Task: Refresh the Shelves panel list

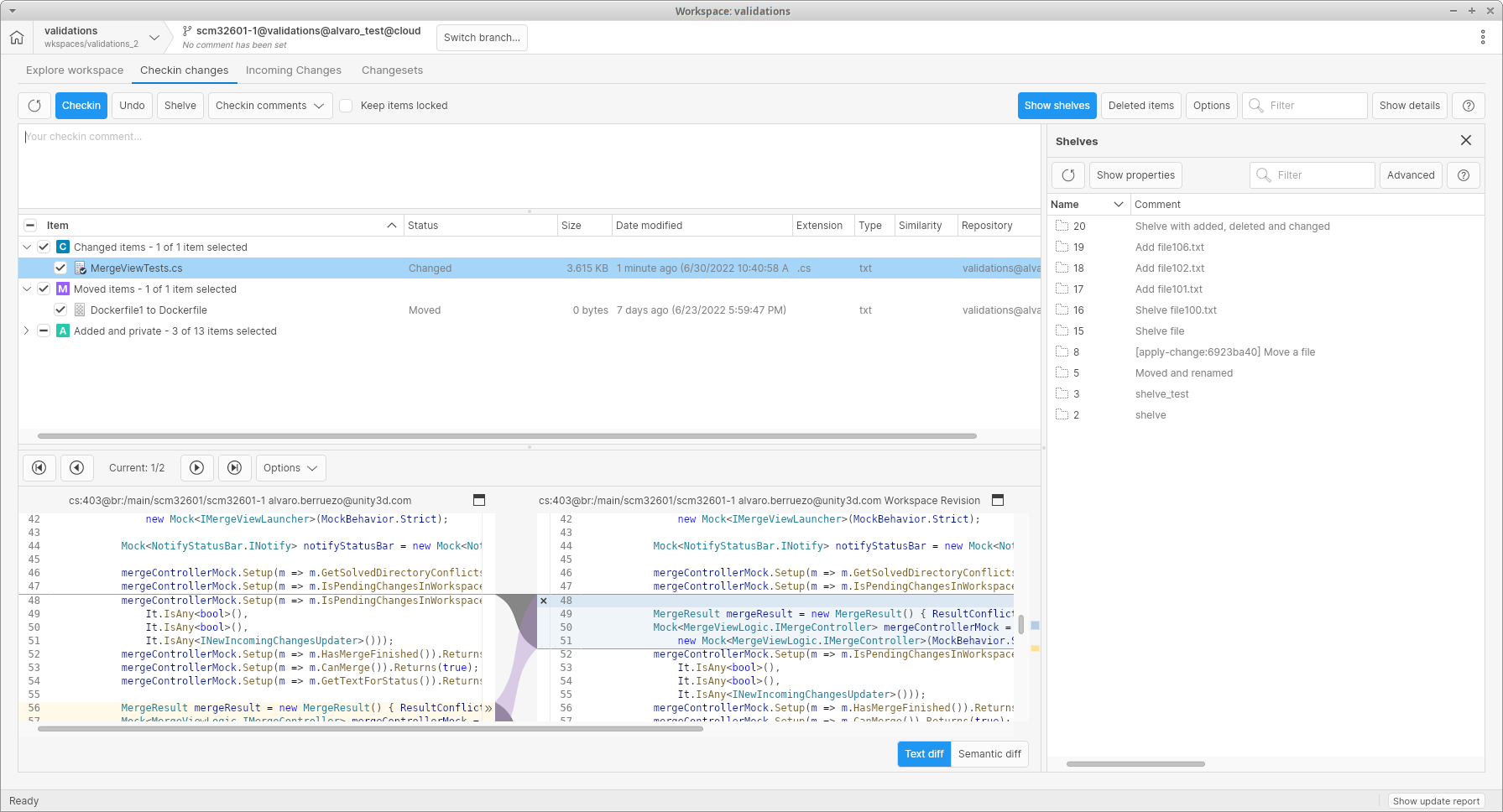Action: (1067, 175)
